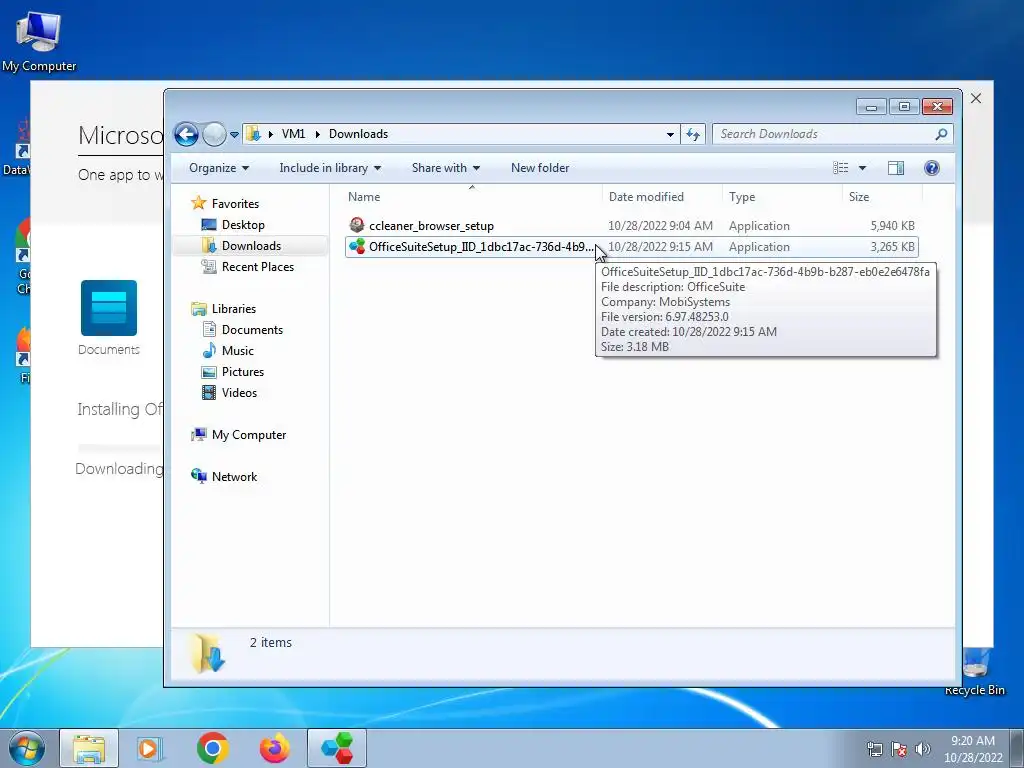The width and height of the screenshot is (1024, 768).
Task: Click the folder icon in address bar
Action: tap(253, 134)
